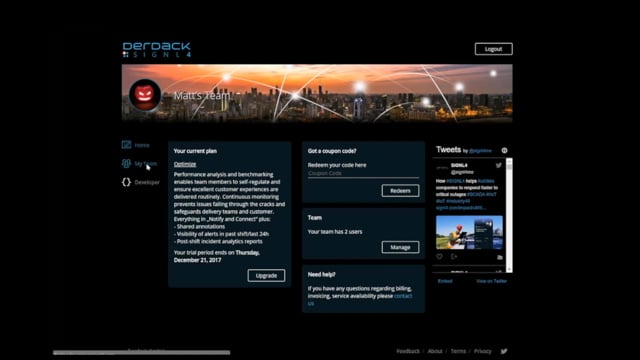Click the Developer curly braces icon
This screenshot has height=360, width=640.
click(126, 182)
